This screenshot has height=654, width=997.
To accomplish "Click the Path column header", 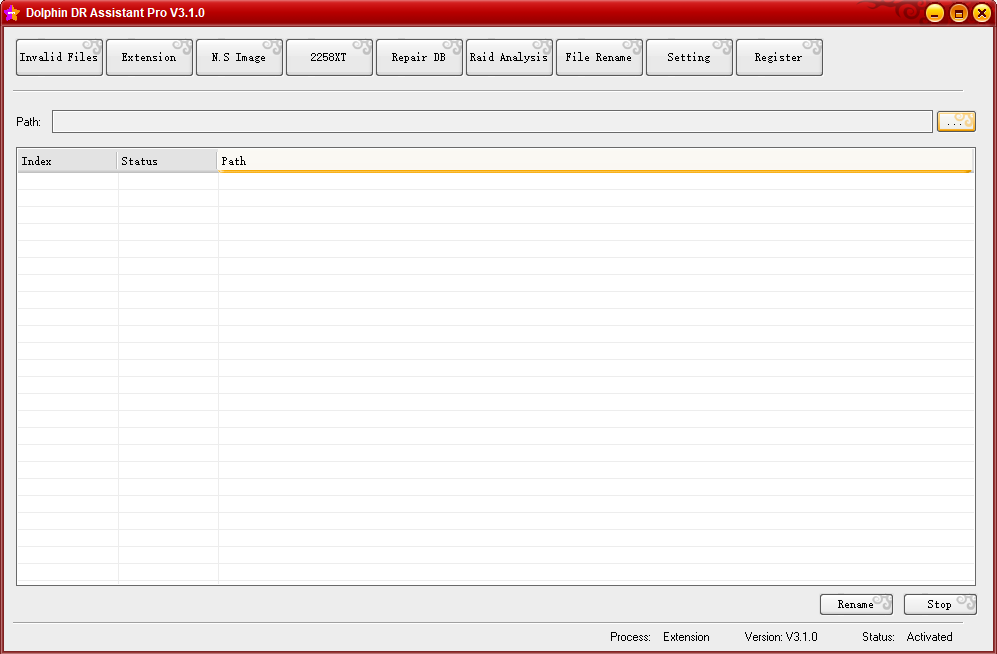I will pos(594,161).
